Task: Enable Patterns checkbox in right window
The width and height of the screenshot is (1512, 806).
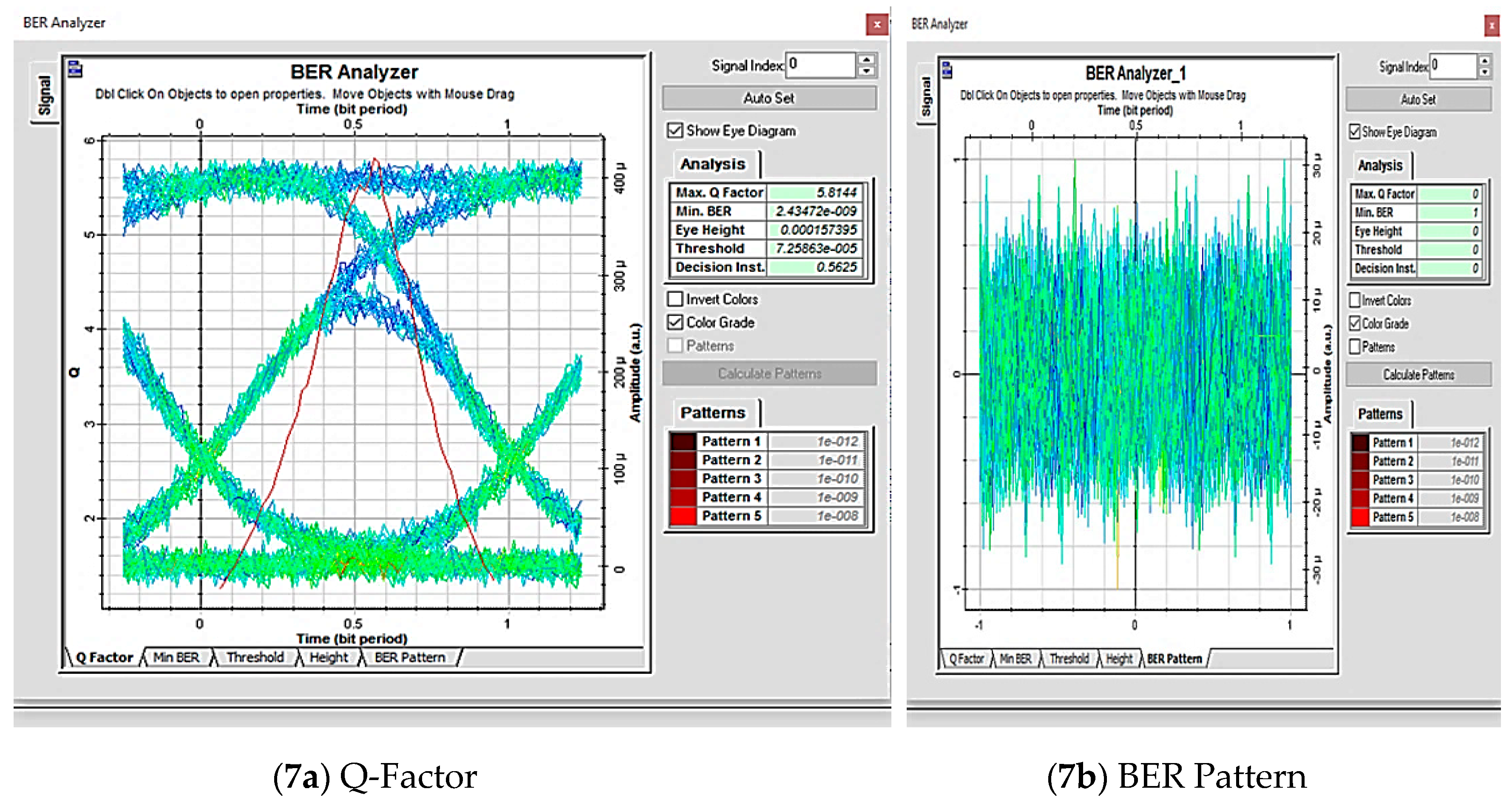Action: pyautogui.click(x=1355, y=347)
